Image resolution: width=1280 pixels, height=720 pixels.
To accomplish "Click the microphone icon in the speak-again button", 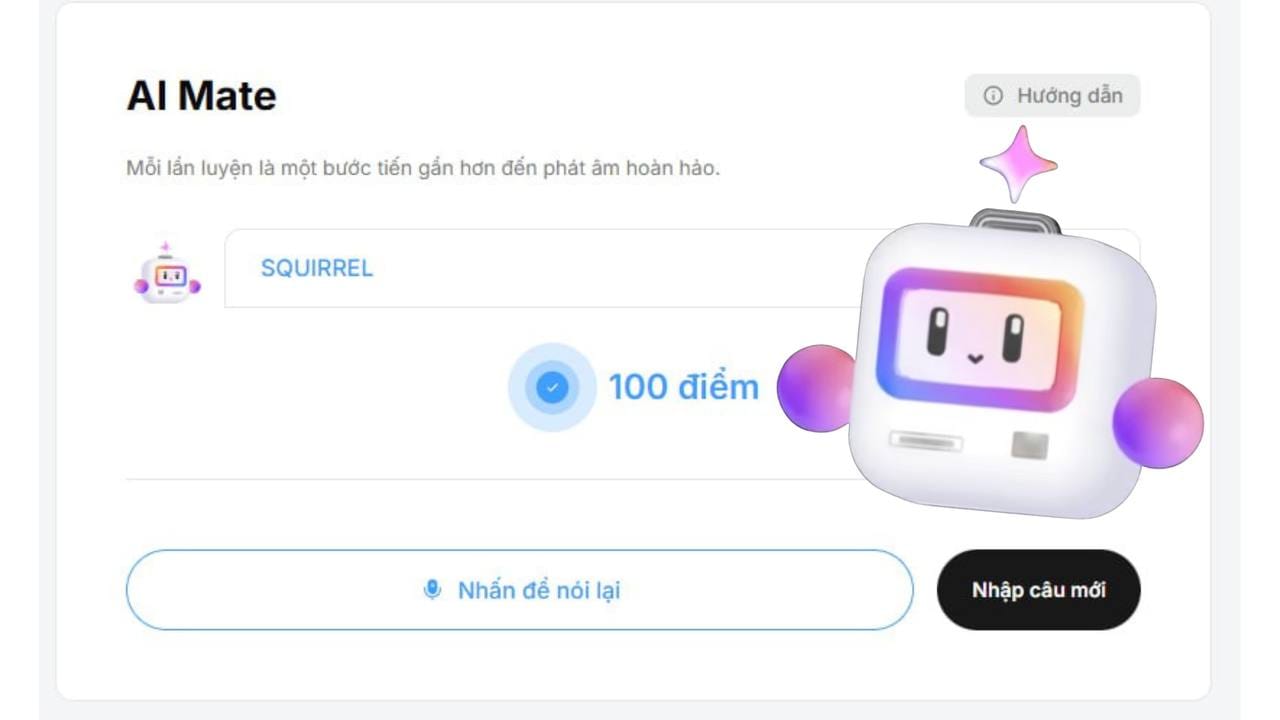I will 432,590.
